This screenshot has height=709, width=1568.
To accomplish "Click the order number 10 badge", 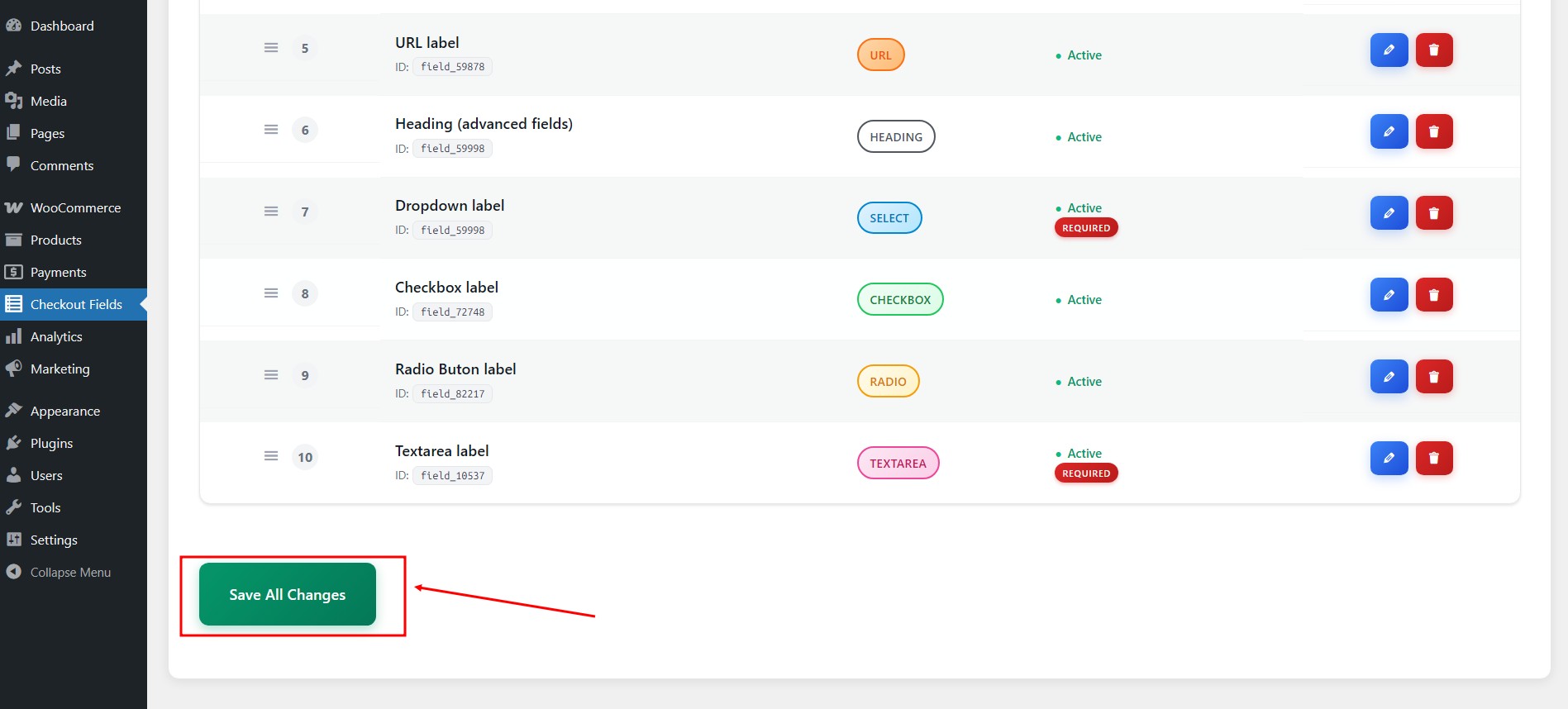I will pos(305,457).
